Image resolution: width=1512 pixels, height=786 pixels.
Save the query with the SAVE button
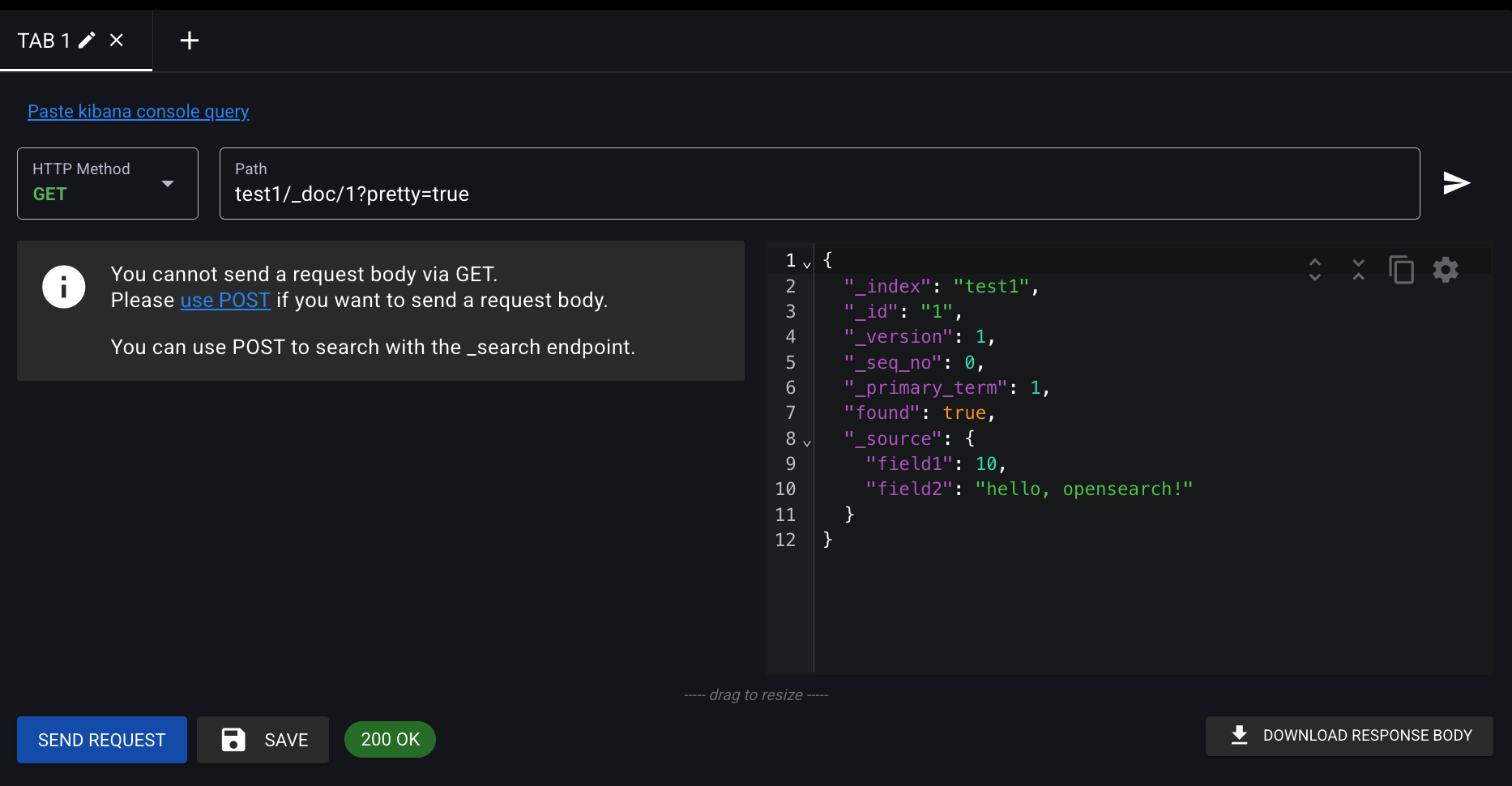[263, 740]
